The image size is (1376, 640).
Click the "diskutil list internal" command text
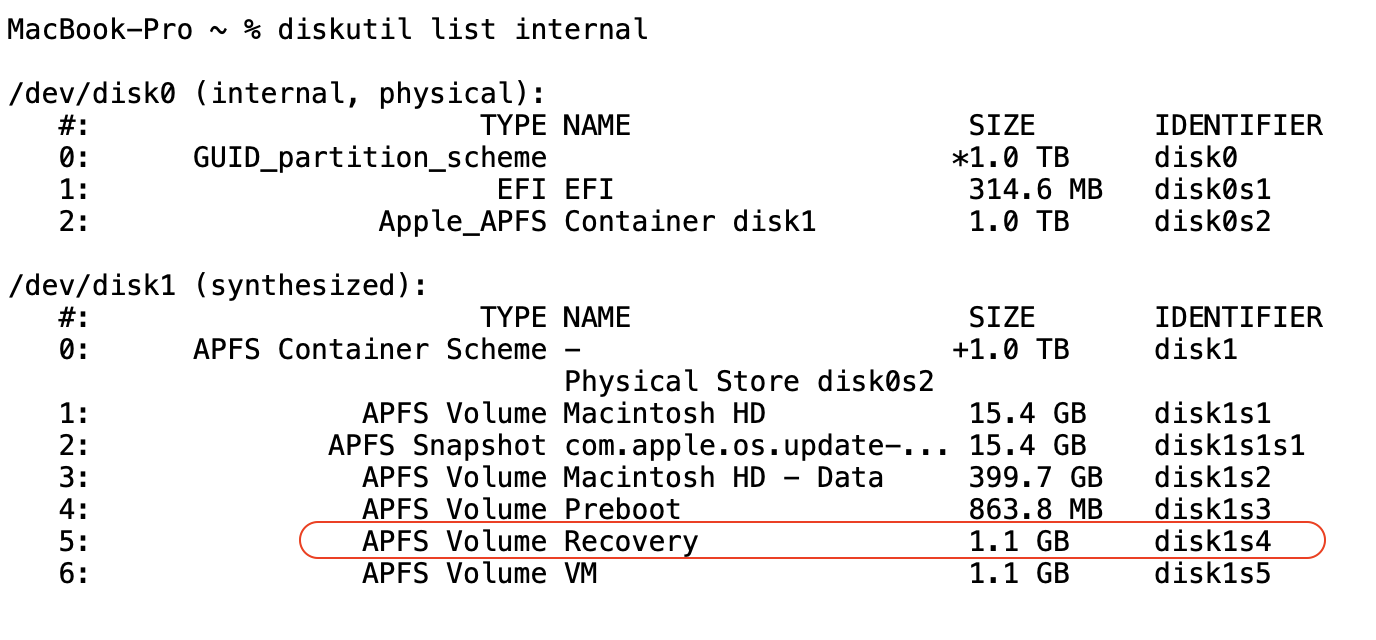[463, 30]
